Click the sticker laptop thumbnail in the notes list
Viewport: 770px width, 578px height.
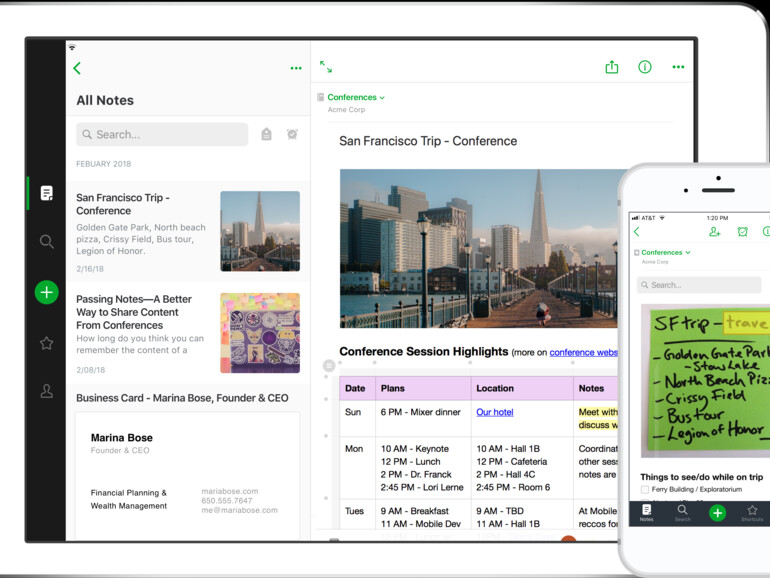pyautogui.click(x=260, y=333)
